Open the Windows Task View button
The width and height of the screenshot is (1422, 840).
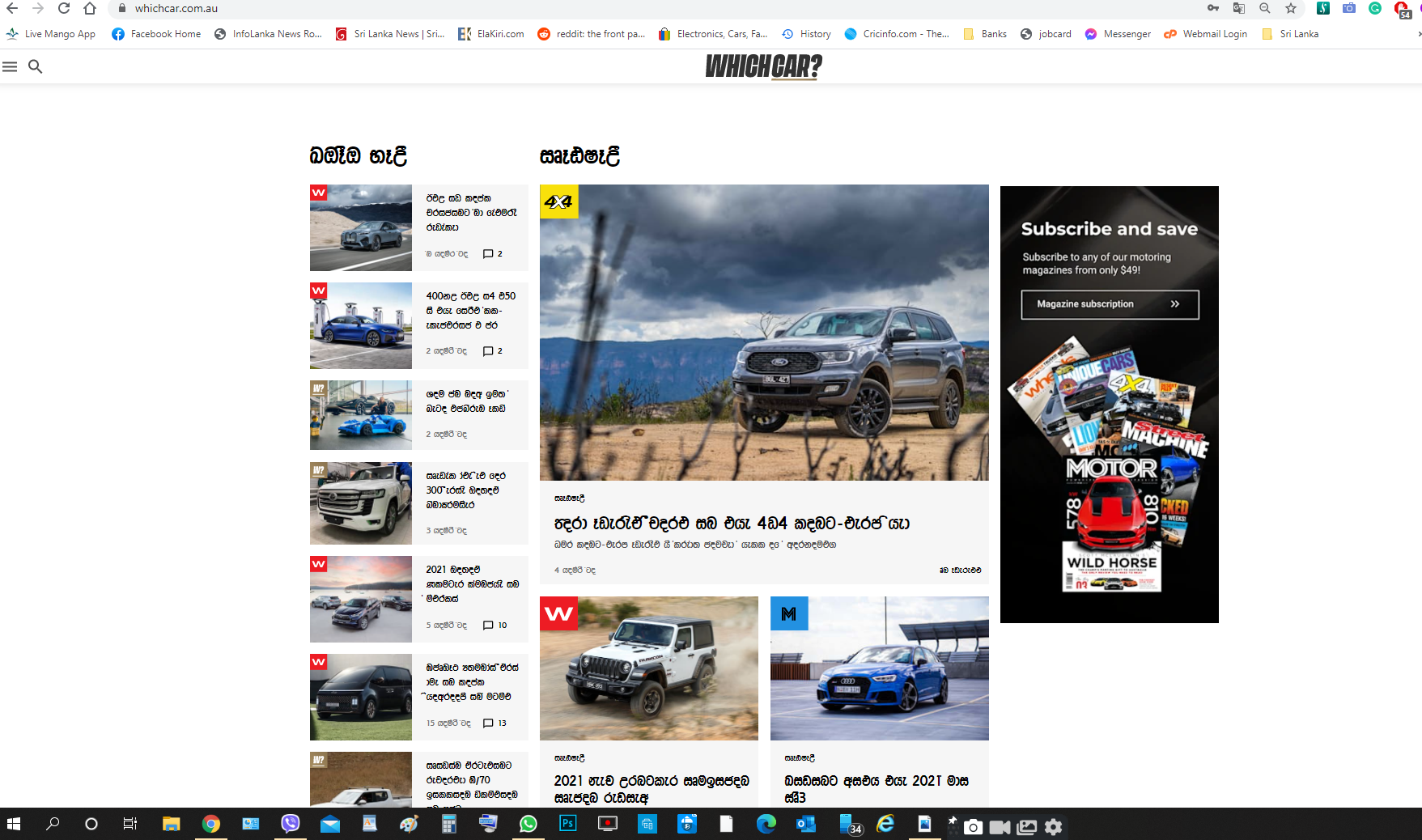pos(129,824)
